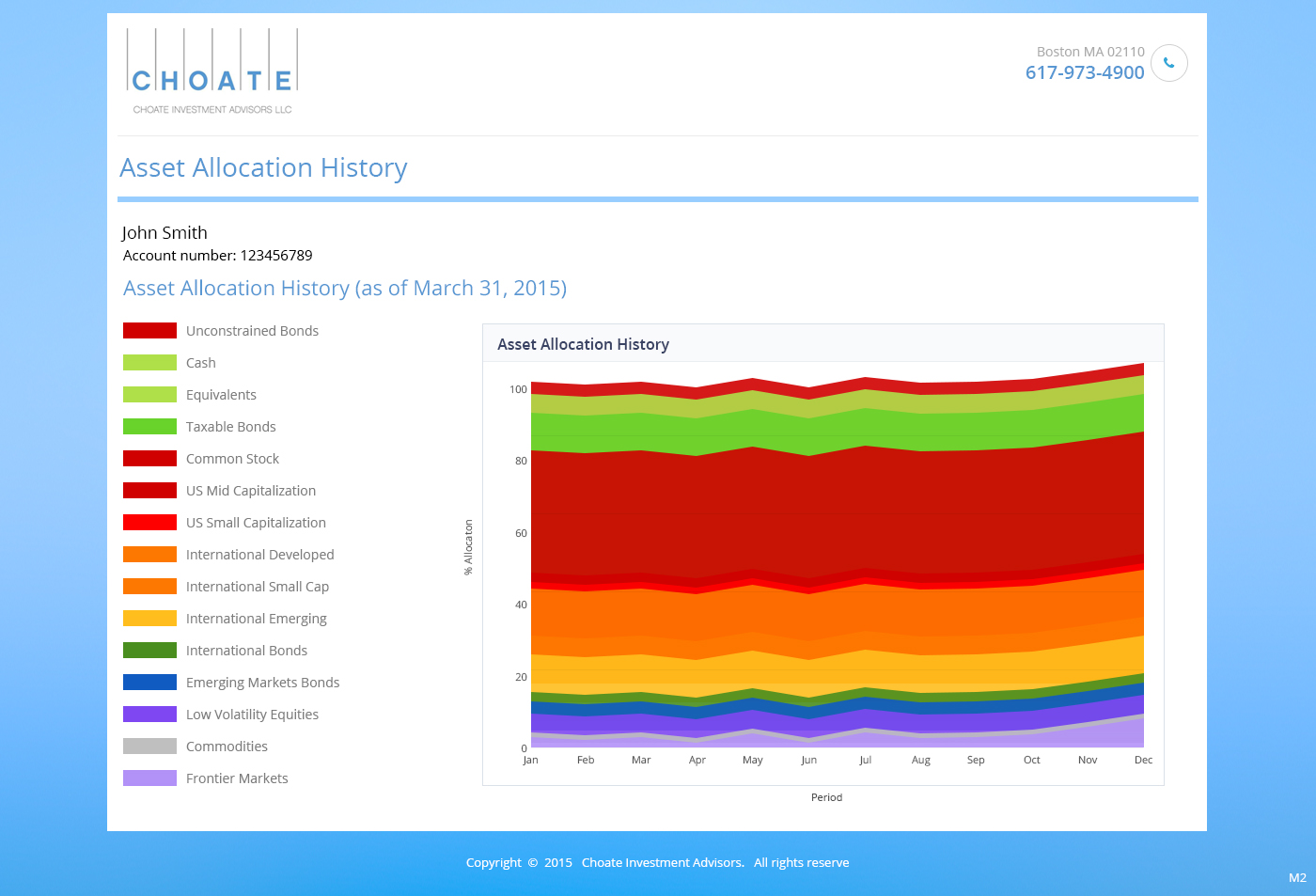The image size is (1316, 896).
Task: Click the US Mid Capitalization swatch
Action: [149, 491]
